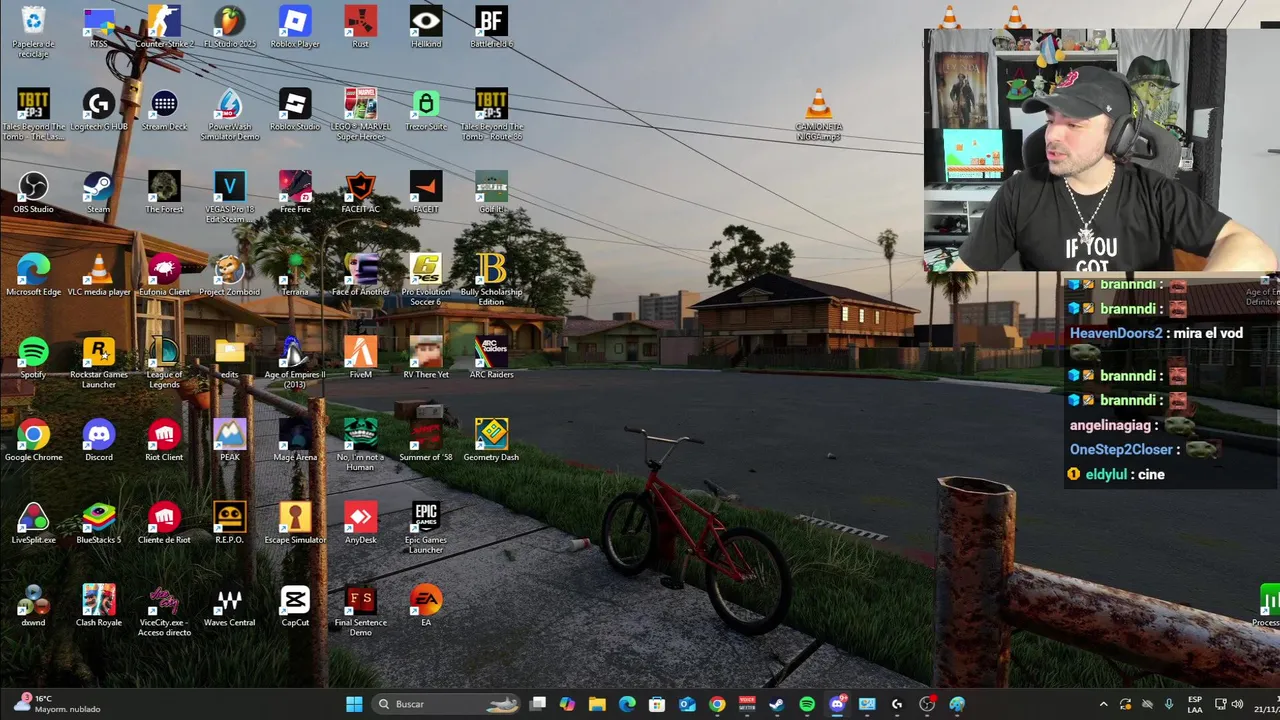The image size is (1280, 720).
Task: Launch CapCut from the desktop
Action: click(x=295, y=607)
